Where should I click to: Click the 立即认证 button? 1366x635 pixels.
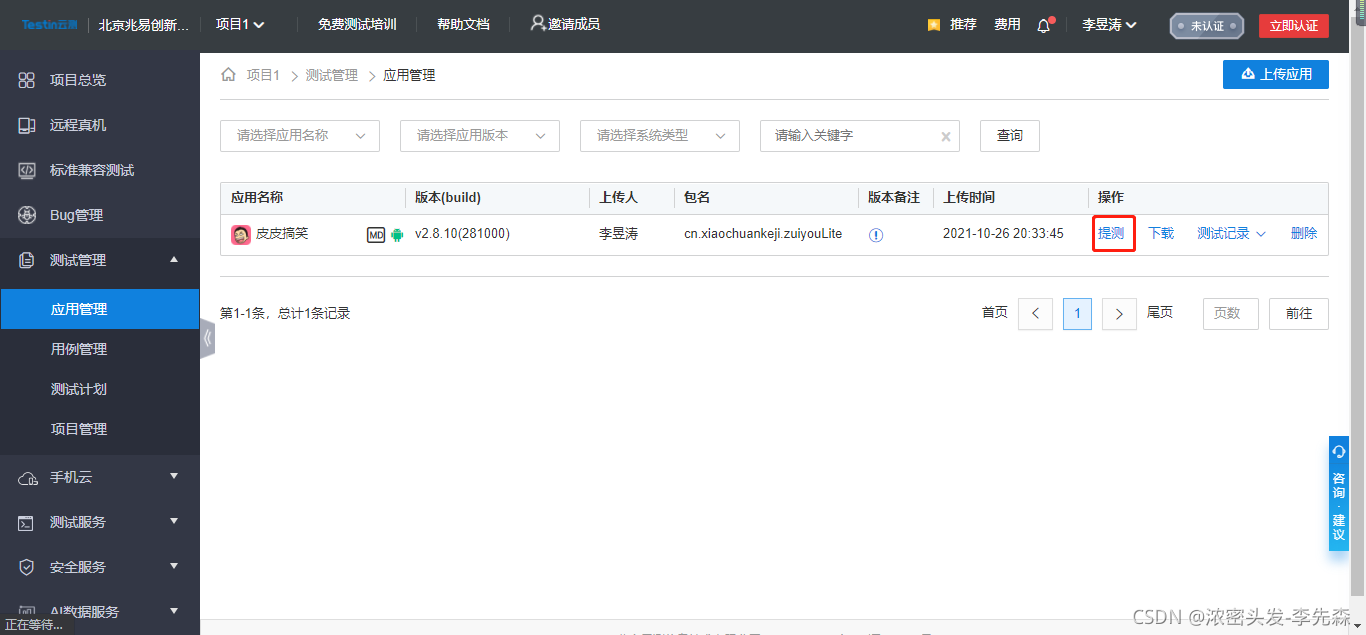tap(1294, 26)
